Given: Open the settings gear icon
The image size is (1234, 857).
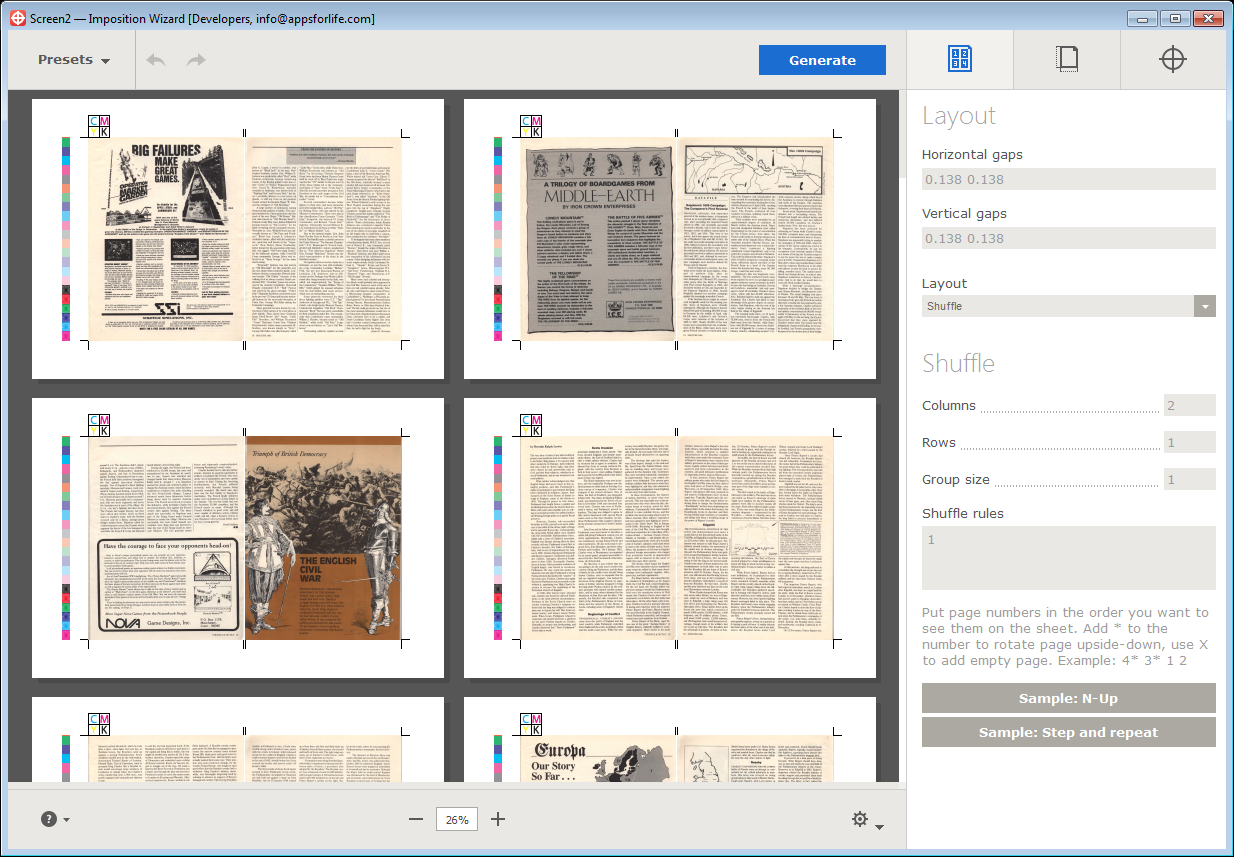Looking at the screenshot, I should tap(858, 818).
